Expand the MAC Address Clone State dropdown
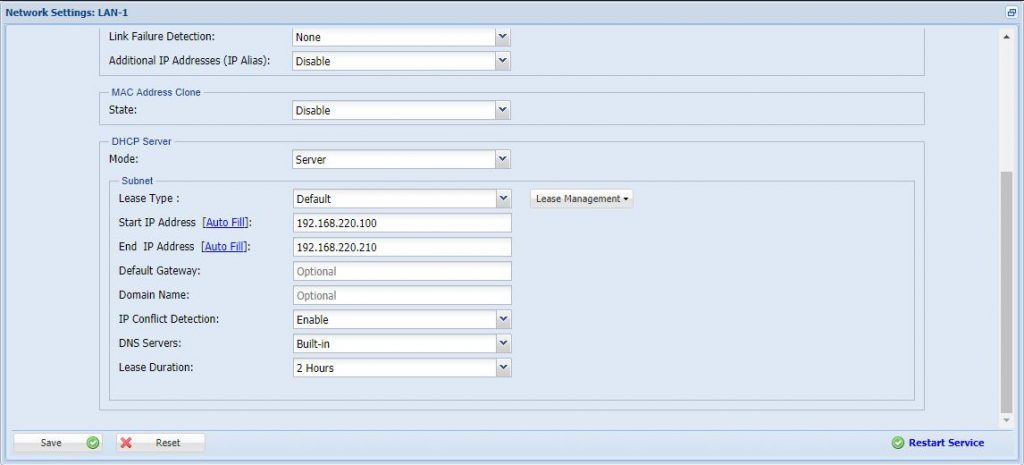The image size is (1024, 465). tap(503, 110)
